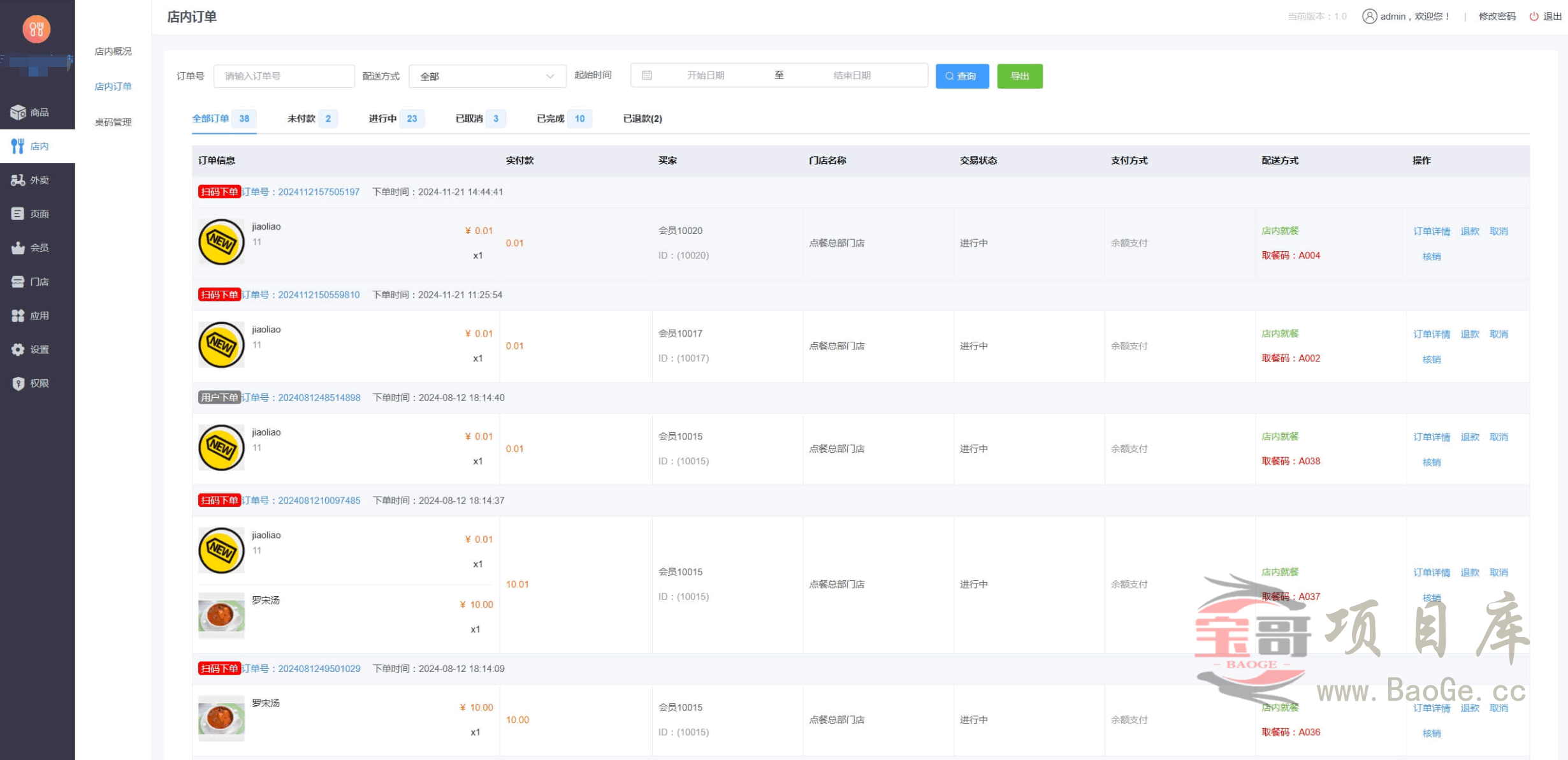Click the green 导出 export button
This screenshot has width=1568, height=760.
(x=1019, y=76)
